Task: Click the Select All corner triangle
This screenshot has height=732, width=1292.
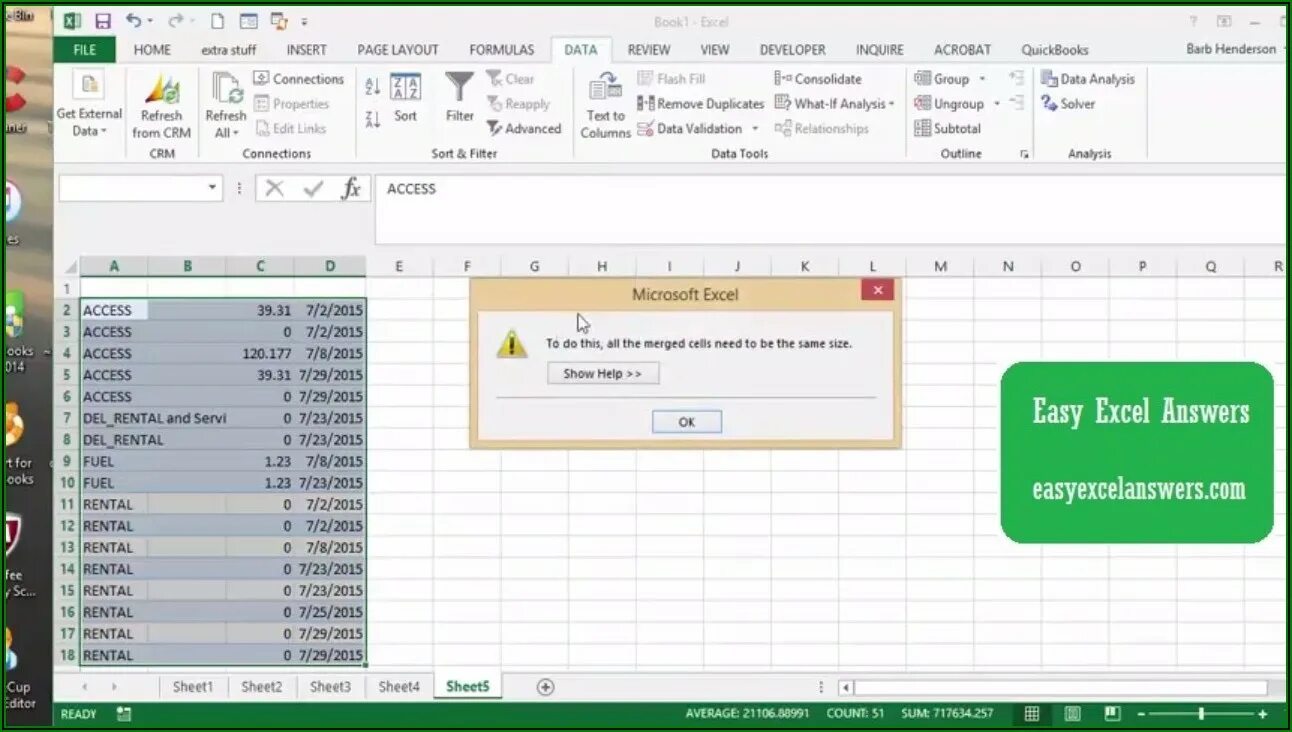Action: coord(70,267)
